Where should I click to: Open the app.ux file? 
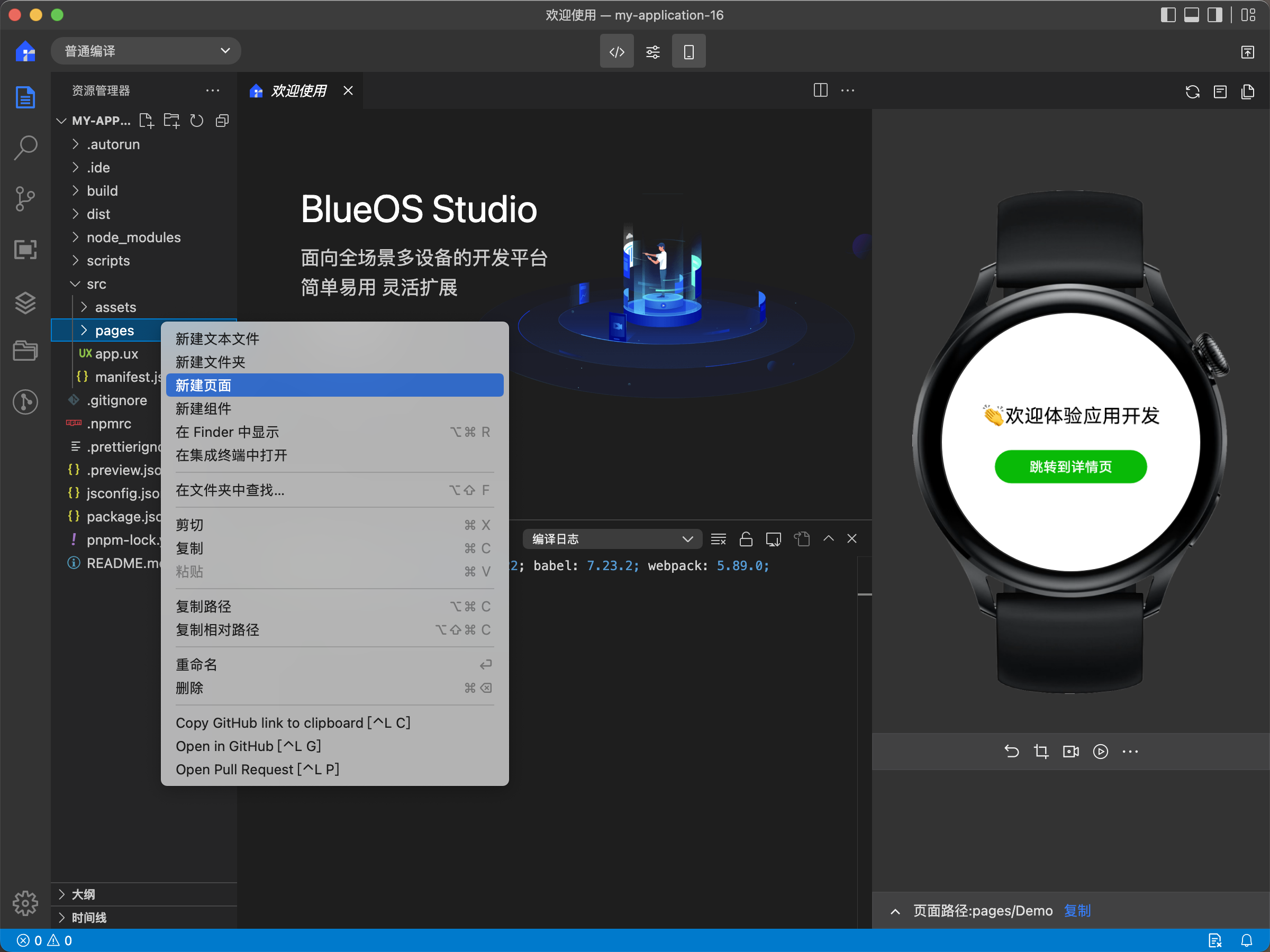pyautogui.click(x=116, y=353)
